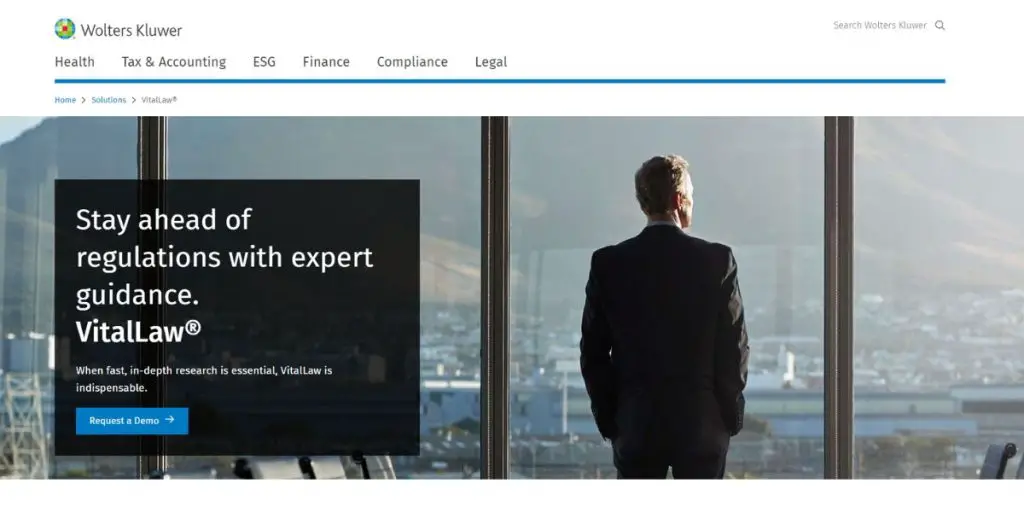
Task: Open the Tax & Accounting menu
Action: tap(174, 62)
